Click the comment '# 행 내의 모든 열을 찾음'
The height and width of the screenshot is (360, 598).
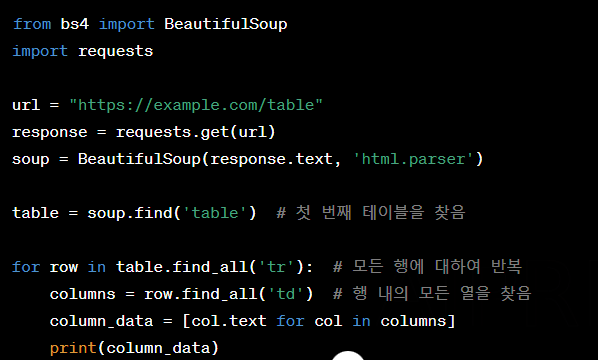point(432,293)
